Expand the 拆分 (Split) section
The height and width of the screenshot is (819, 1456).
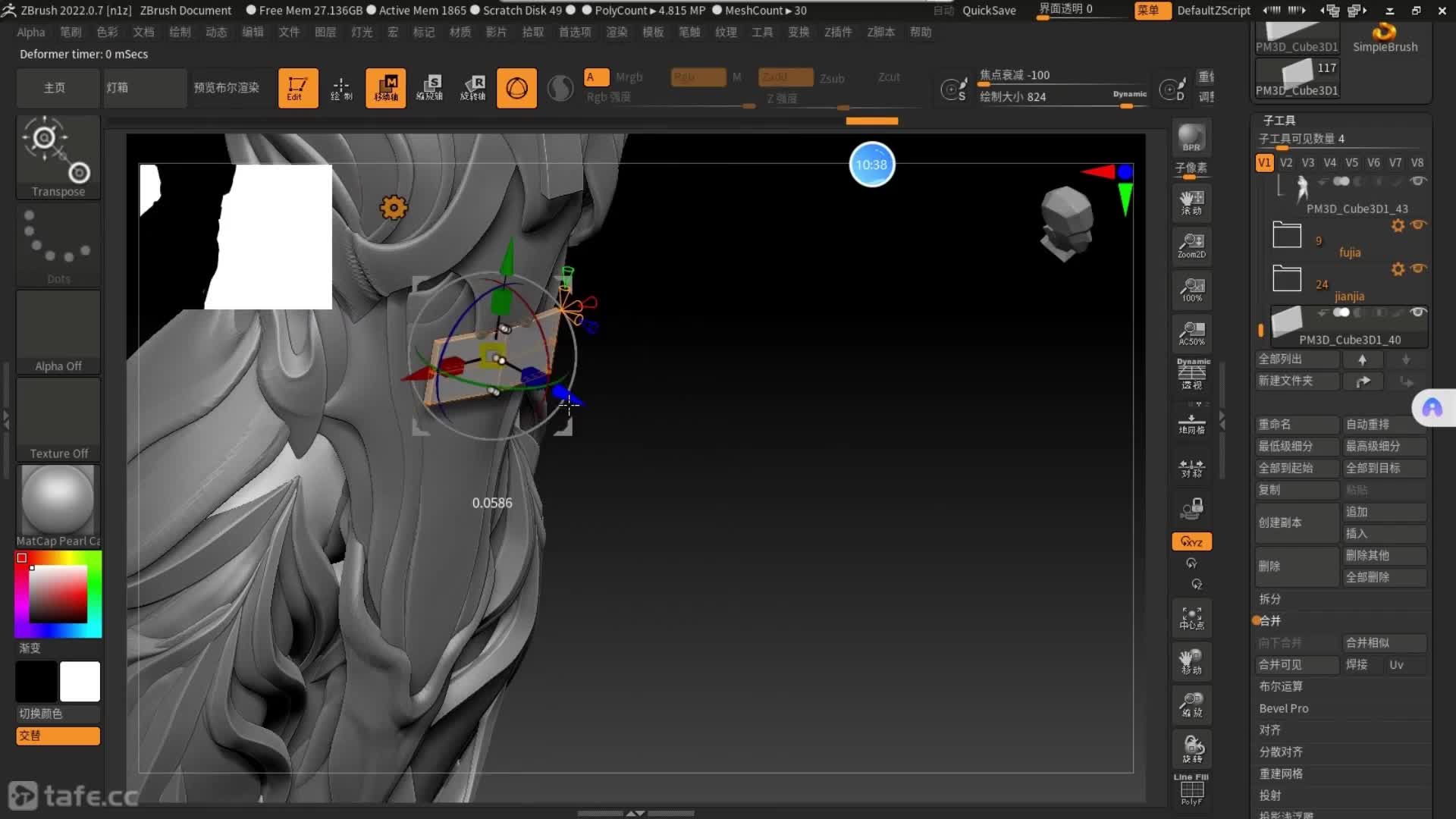(1270, 599)
